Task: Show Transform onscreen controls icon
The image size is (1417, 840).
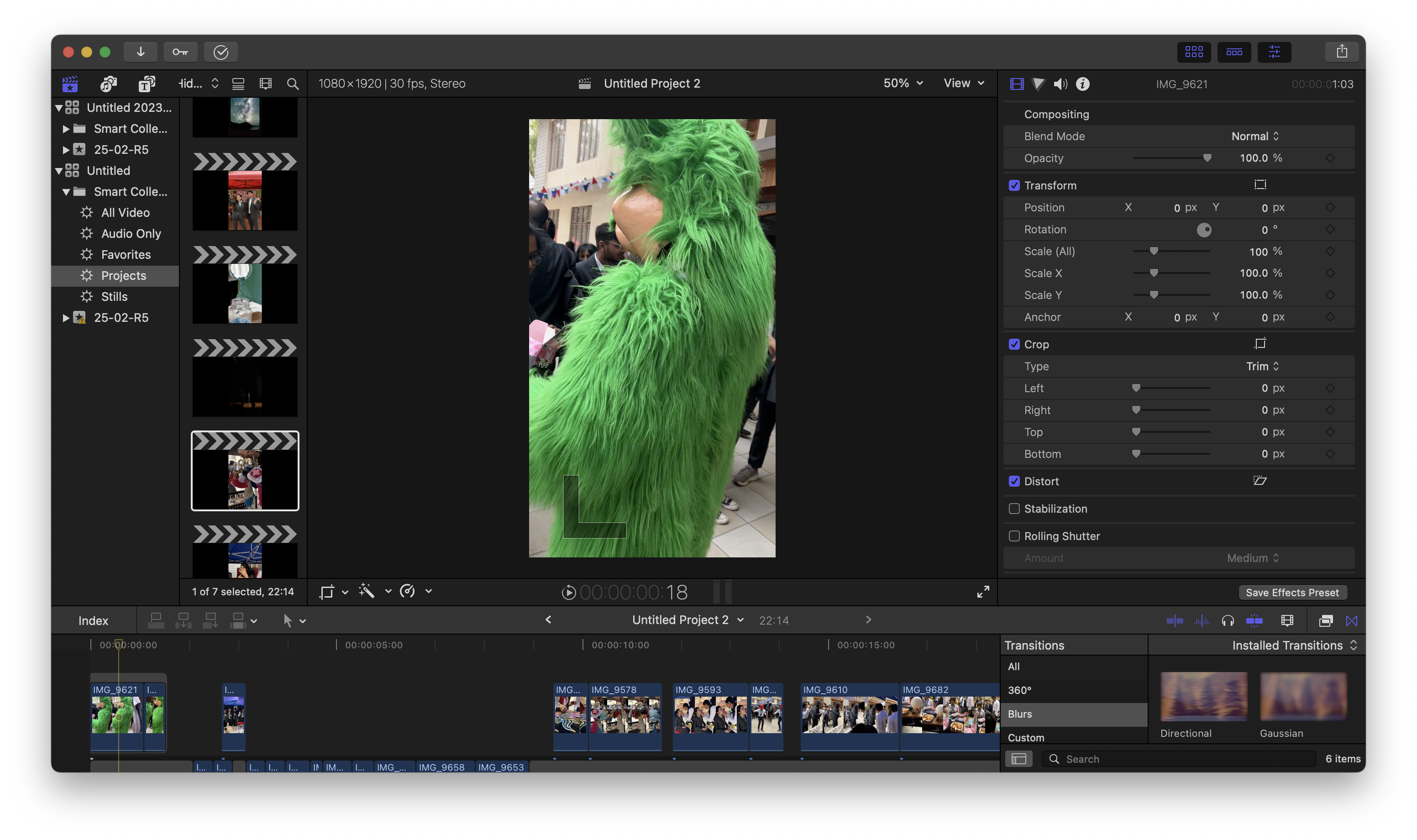Action: click(x=1260, y=184)
